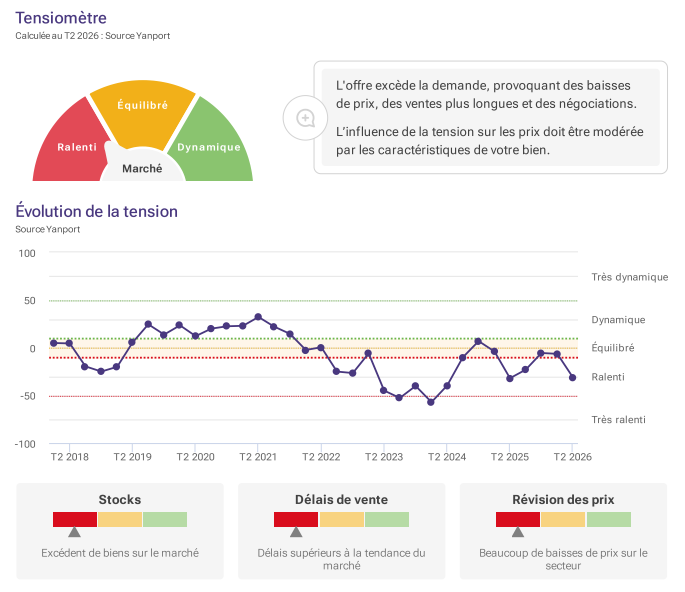Click the Très dynamique zone label

click(630, 277)
